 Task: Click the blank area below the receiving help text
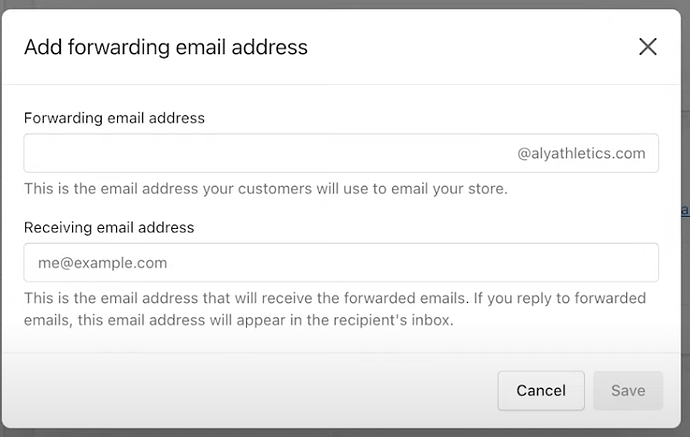[x=340, y=341]
